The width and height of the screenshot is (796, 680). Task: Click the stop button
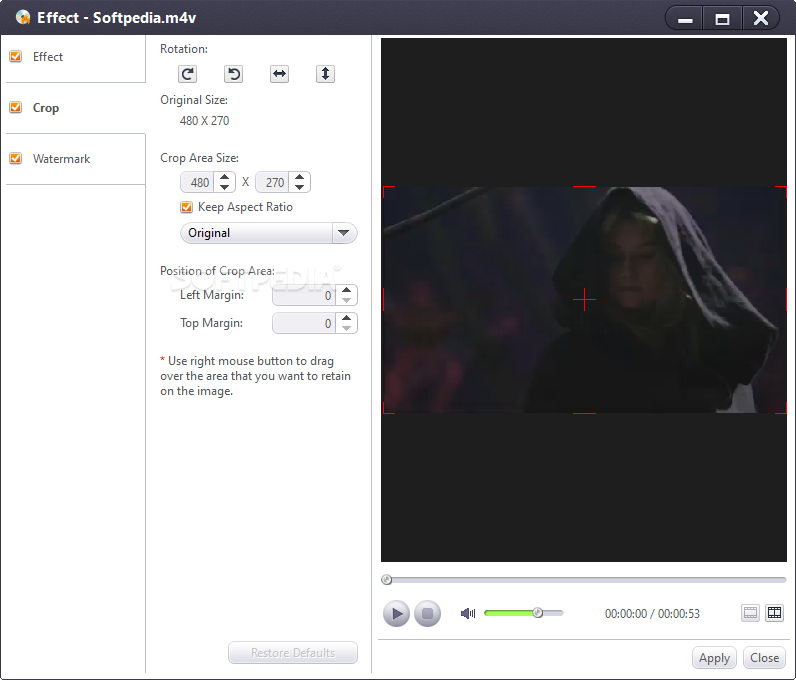427,613
